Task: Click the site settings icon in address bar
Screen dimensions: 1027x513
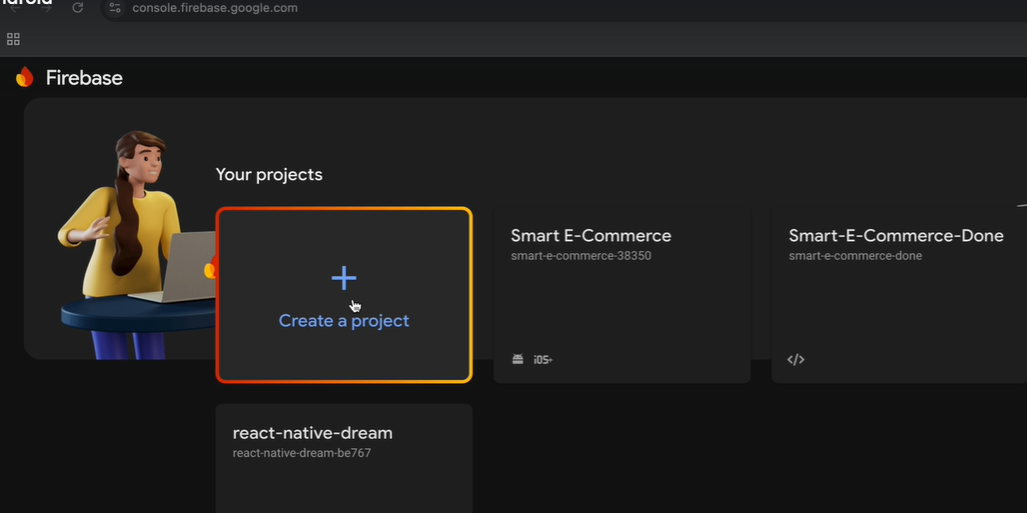Action: 115,8
